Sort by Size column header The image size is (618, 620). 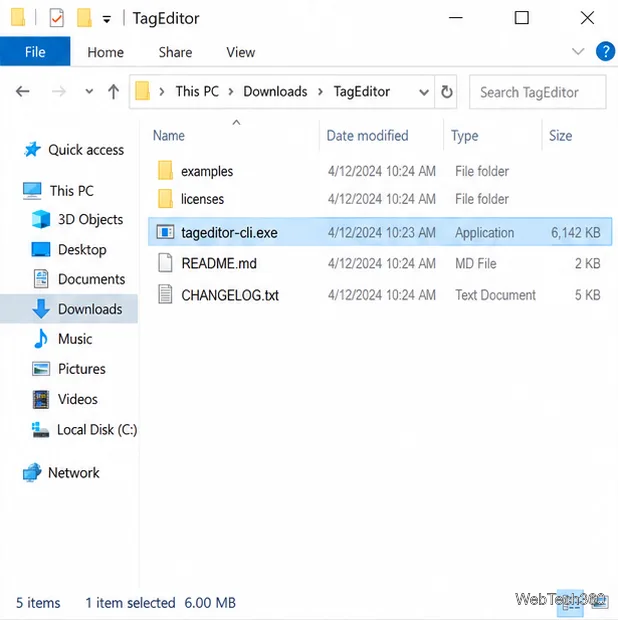(x=560, y=136)
